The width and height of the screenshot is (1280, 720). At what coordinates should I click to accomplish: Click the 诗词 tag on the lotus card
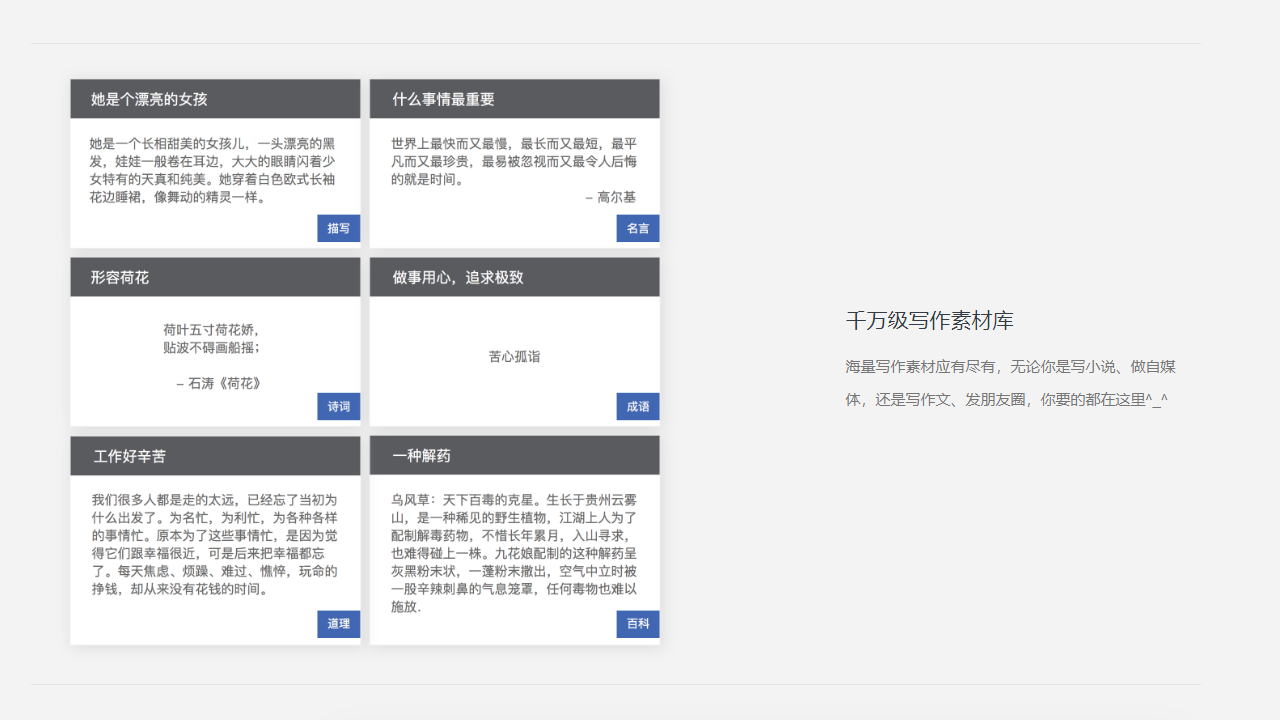pos(338,406)
